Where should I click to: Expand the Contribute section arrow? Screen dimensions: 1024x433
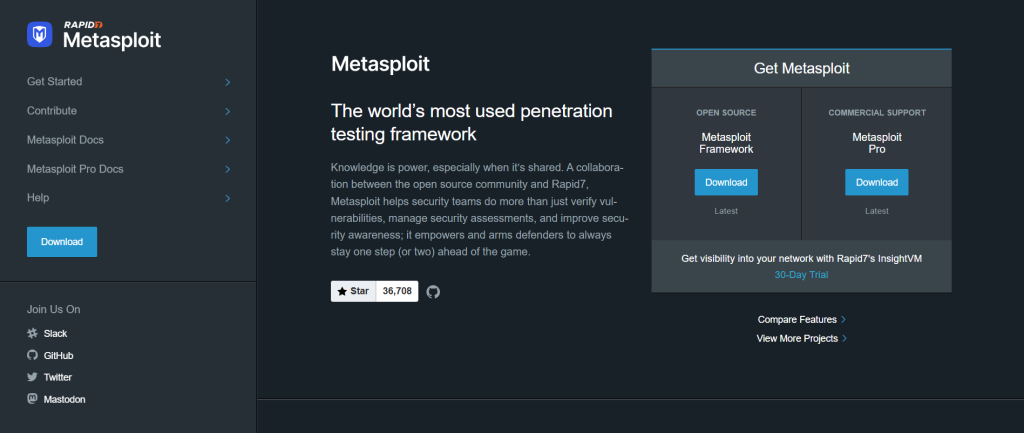tap(228, 111)
